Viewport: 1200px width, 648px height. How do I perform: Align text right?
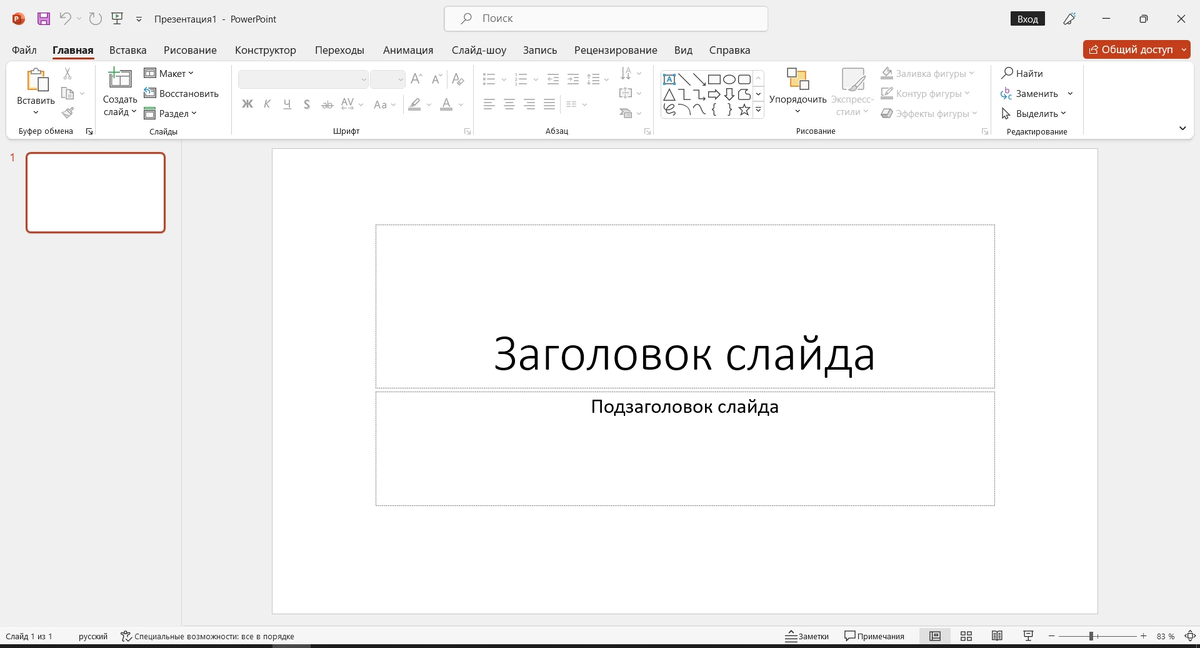coord(529,104)
